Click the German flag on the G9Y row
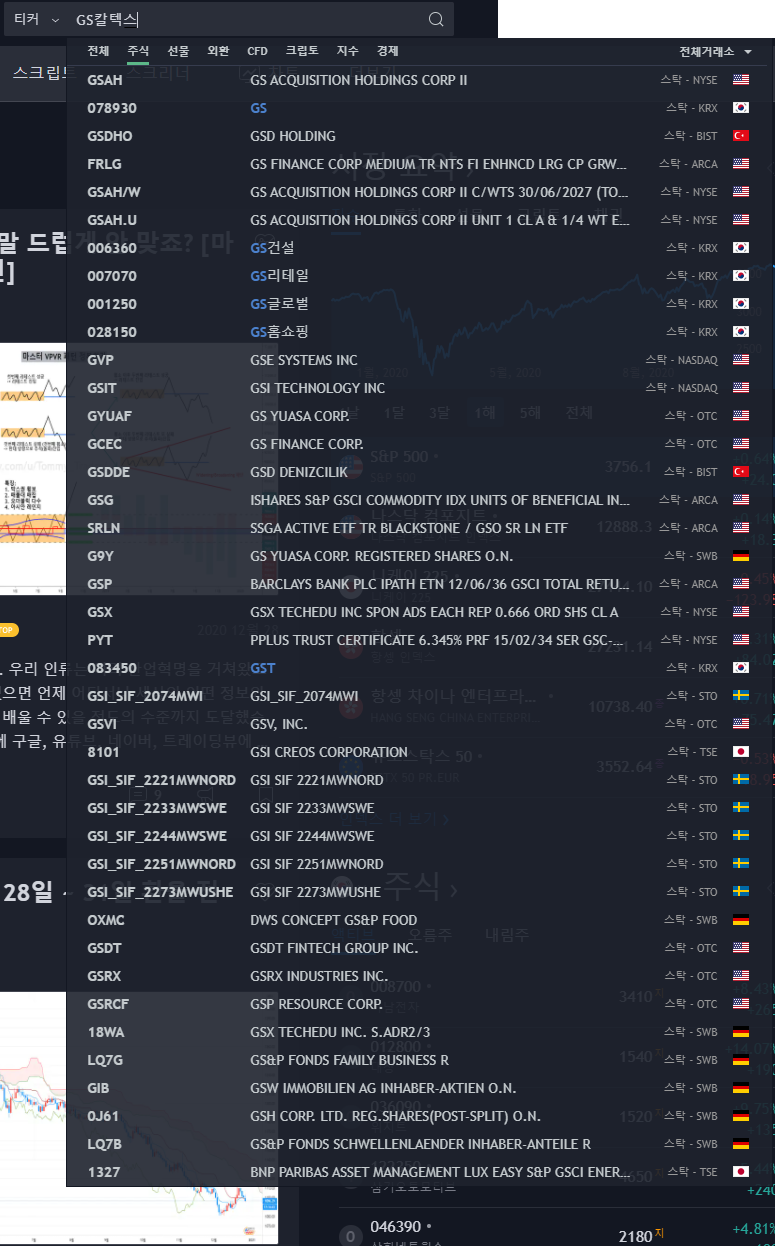This screenshot has height=1246, width=775. (741, 556)
